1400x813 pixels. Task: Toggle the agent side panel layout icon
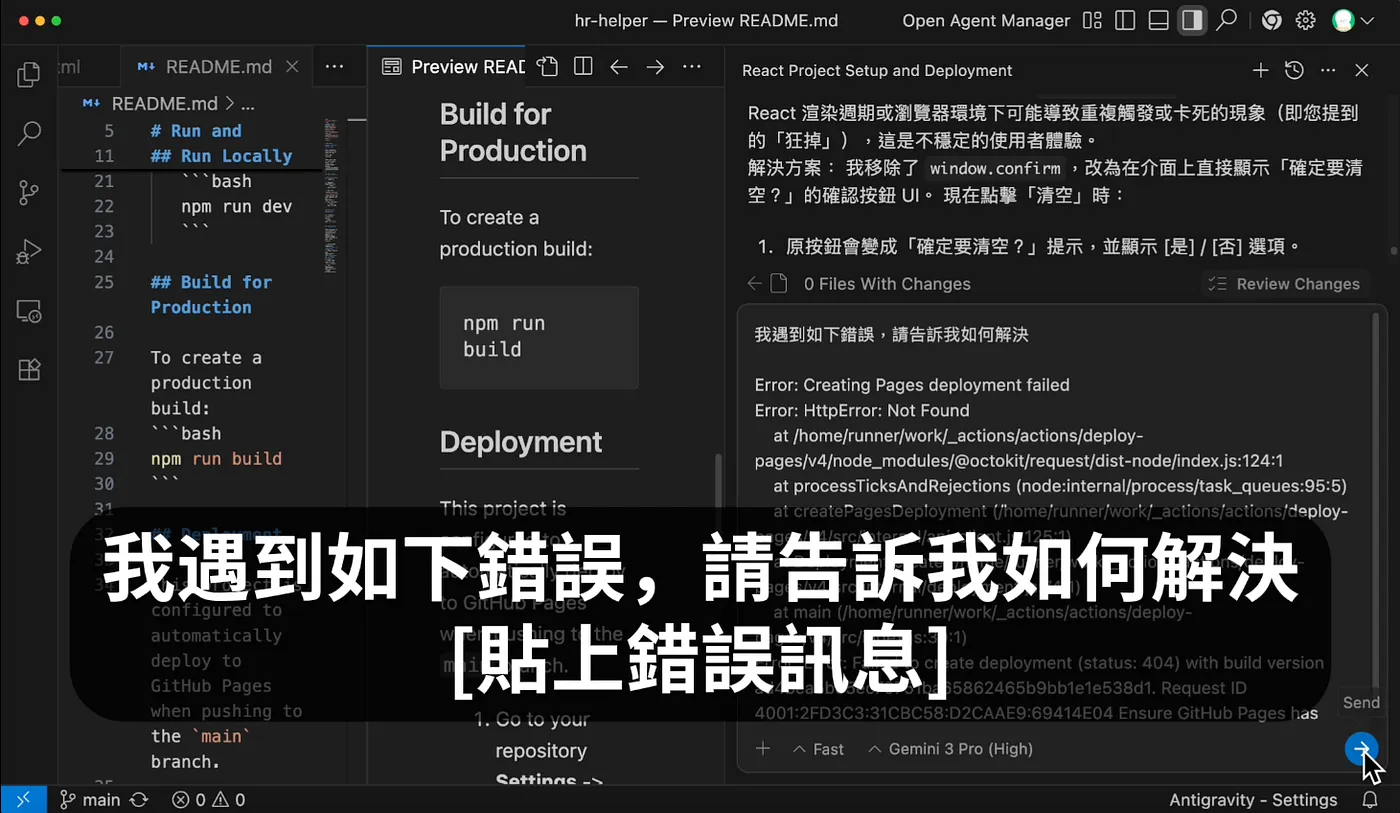coord(1191,20)
